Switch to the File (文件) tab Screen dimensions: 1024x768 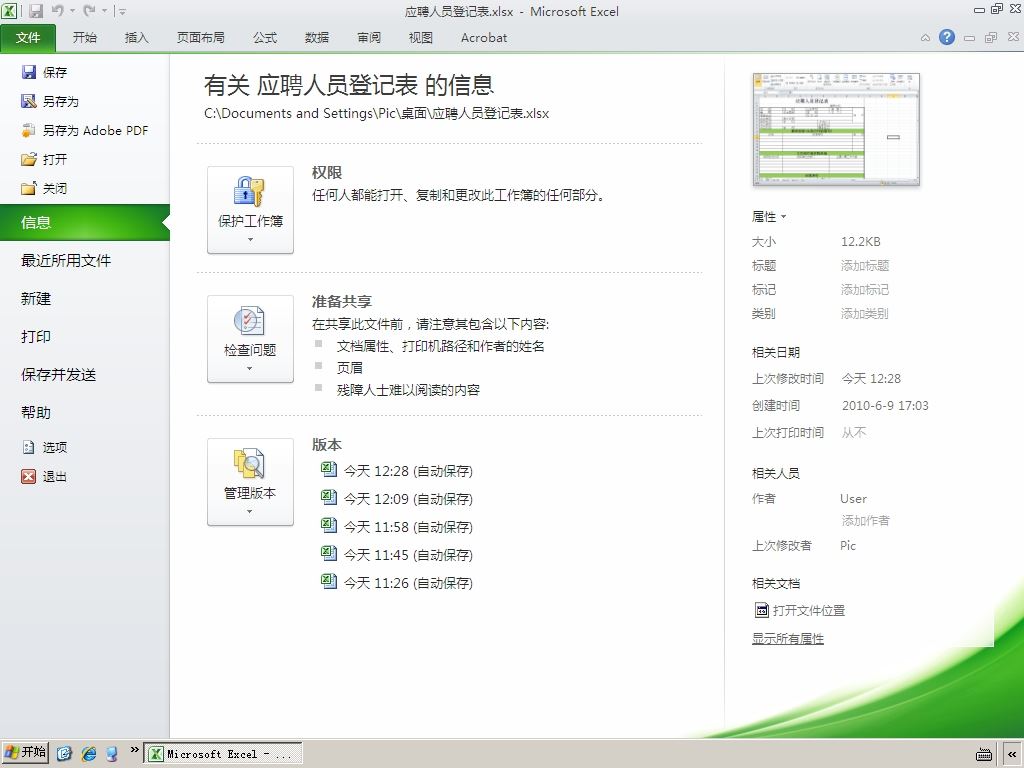(28, 38)
